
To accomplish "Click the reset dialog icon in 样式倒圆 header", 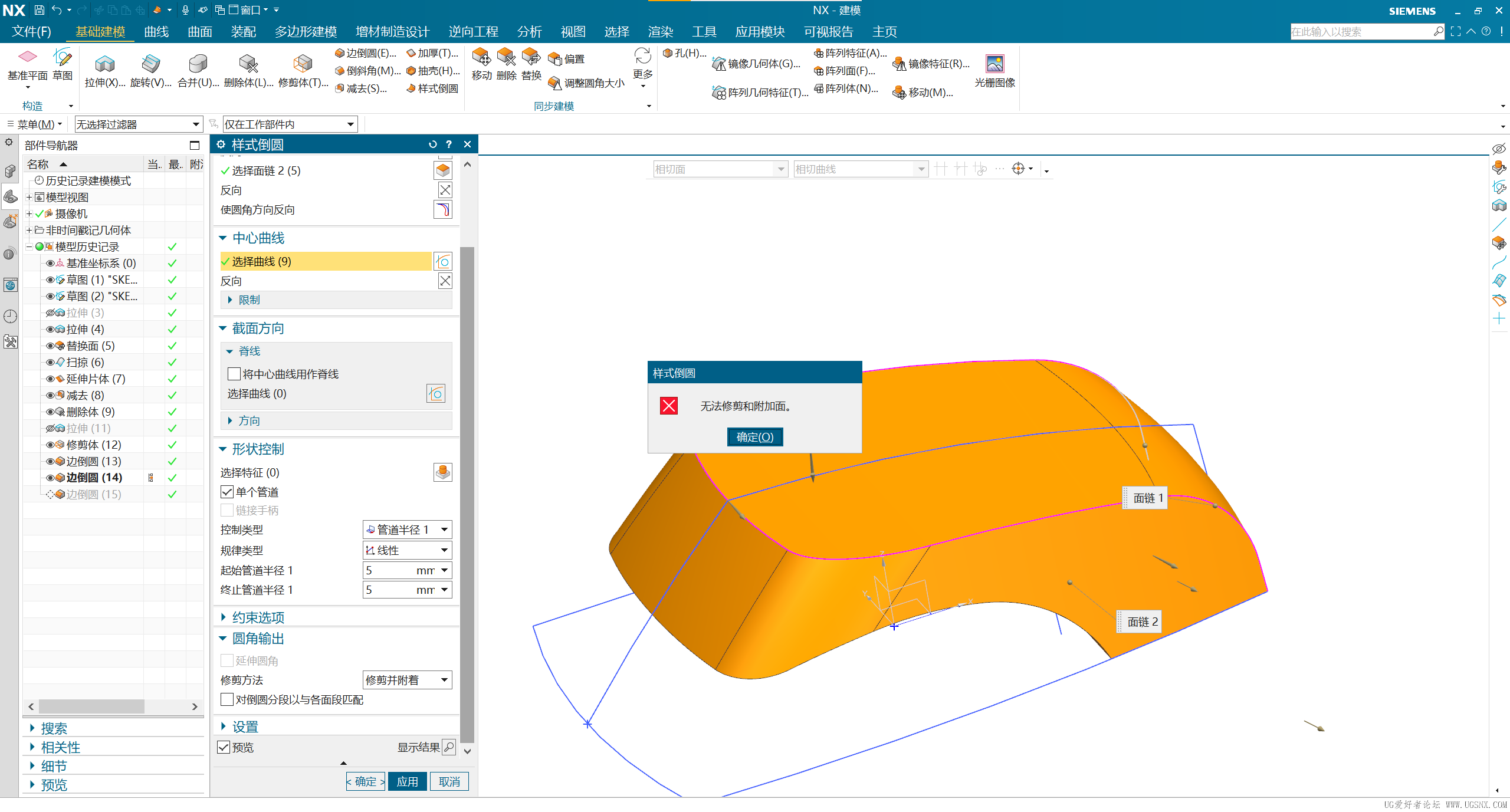I will (x=432, y=144).
